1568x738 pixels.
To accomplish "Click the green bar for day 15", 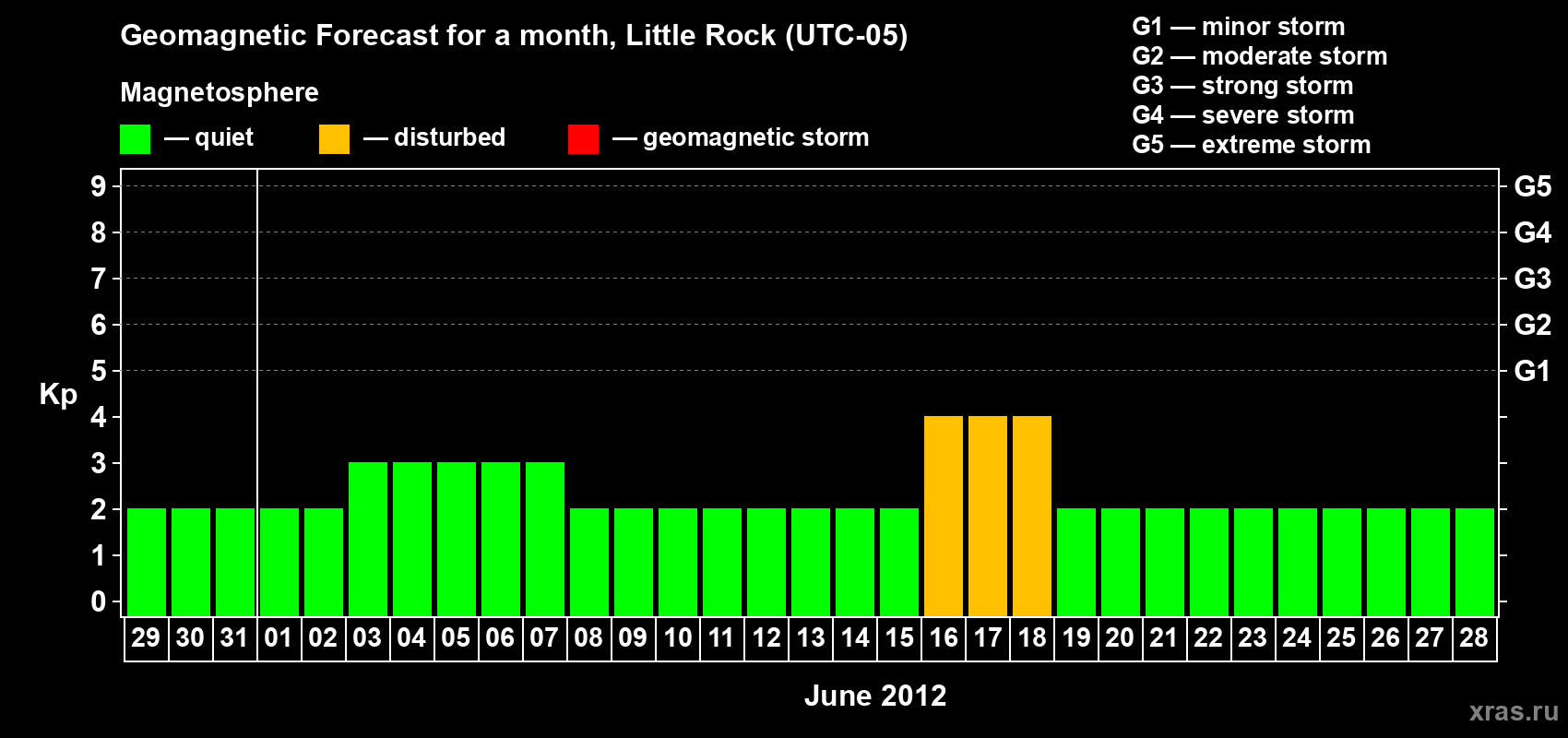I will pyautogui.click(x=899, y=562).
